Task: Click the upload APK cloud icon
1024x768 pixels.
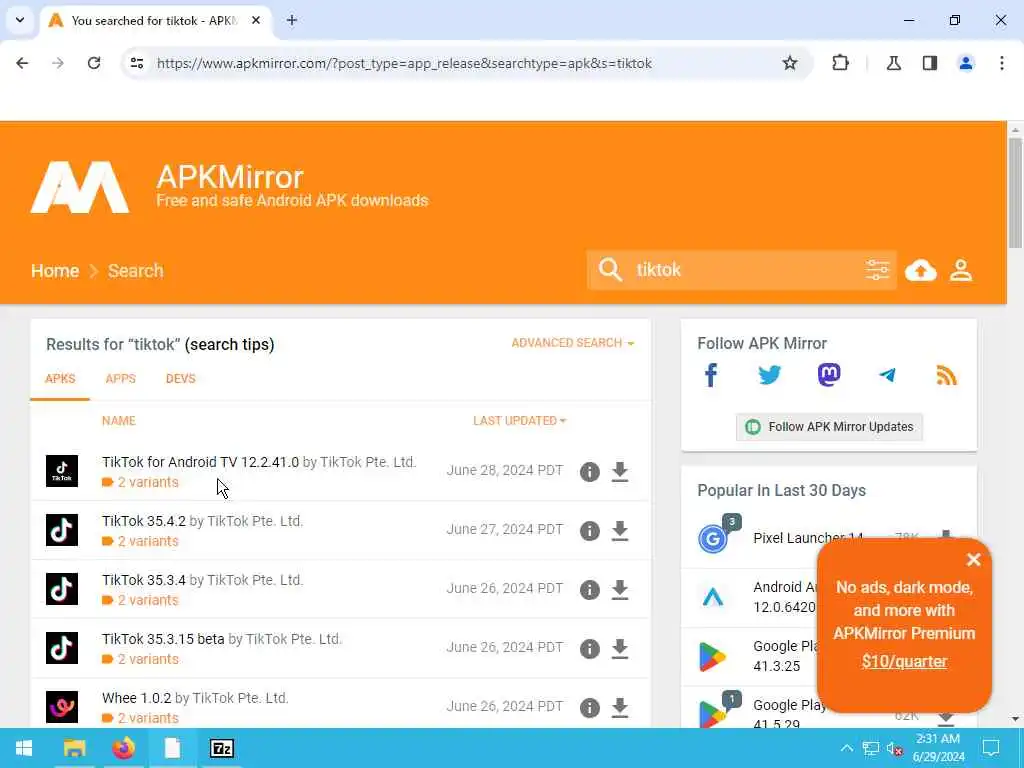Action: pos(921,270)
